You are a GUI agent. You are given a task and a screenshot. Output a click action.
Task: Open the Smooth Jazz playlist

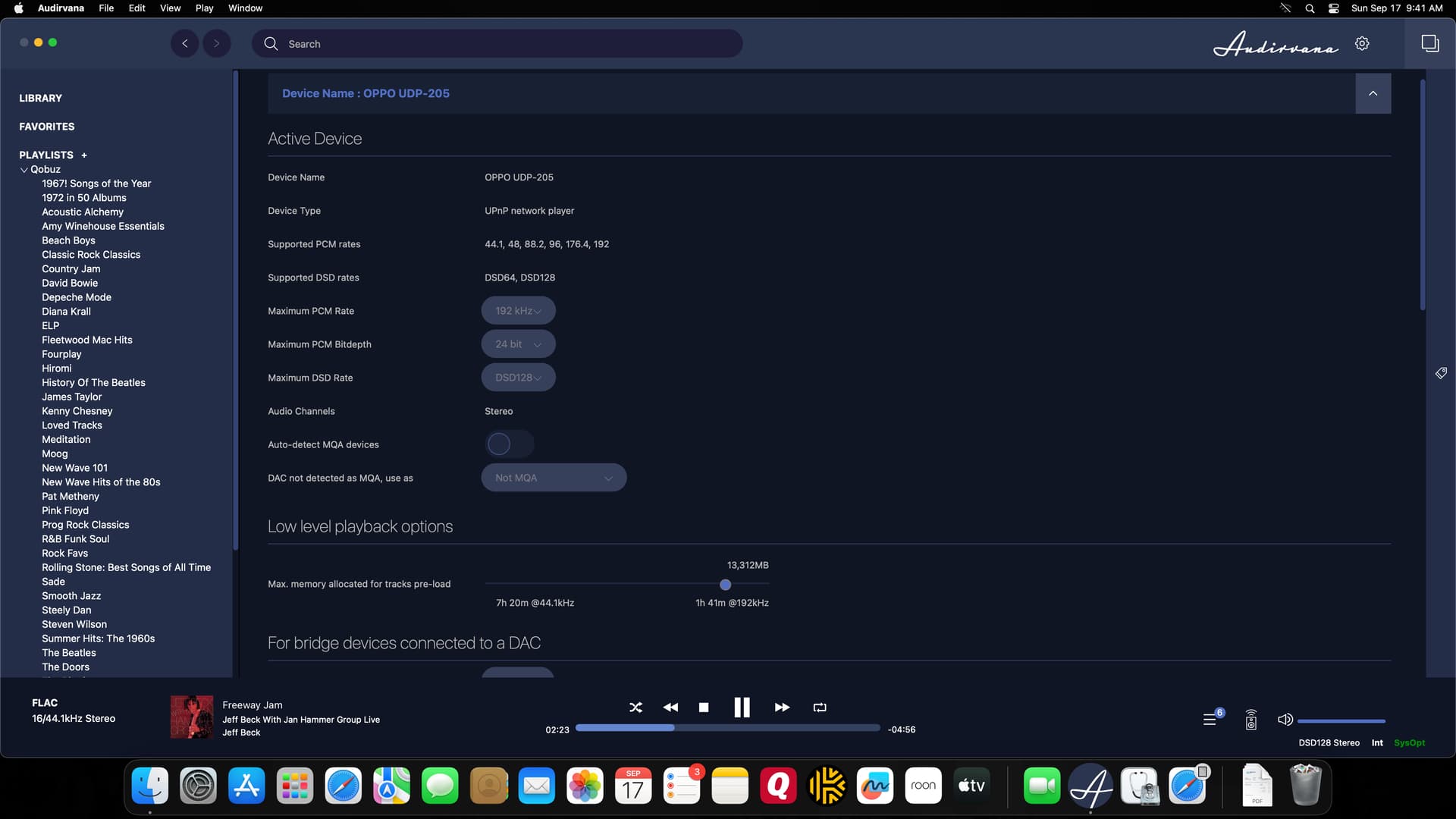(x=71, y=596)
